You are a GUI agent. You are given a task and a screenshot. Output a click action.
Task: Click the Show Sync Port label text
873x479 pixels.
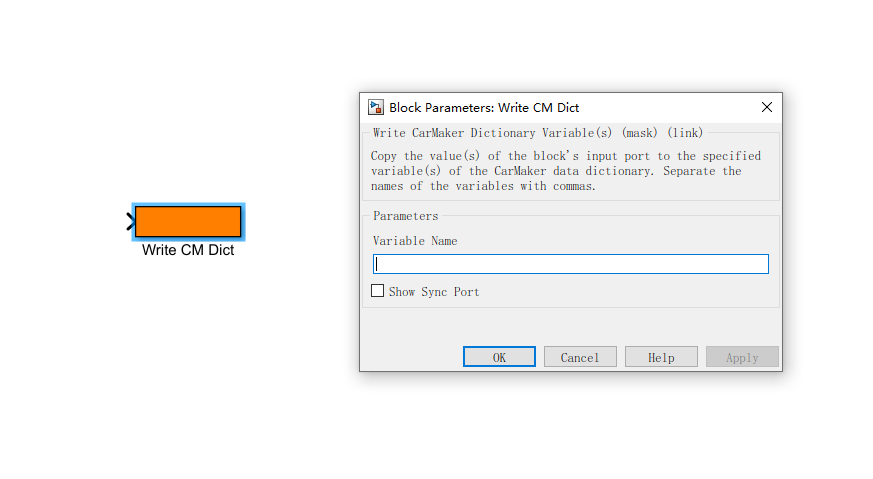click(434, 292)
